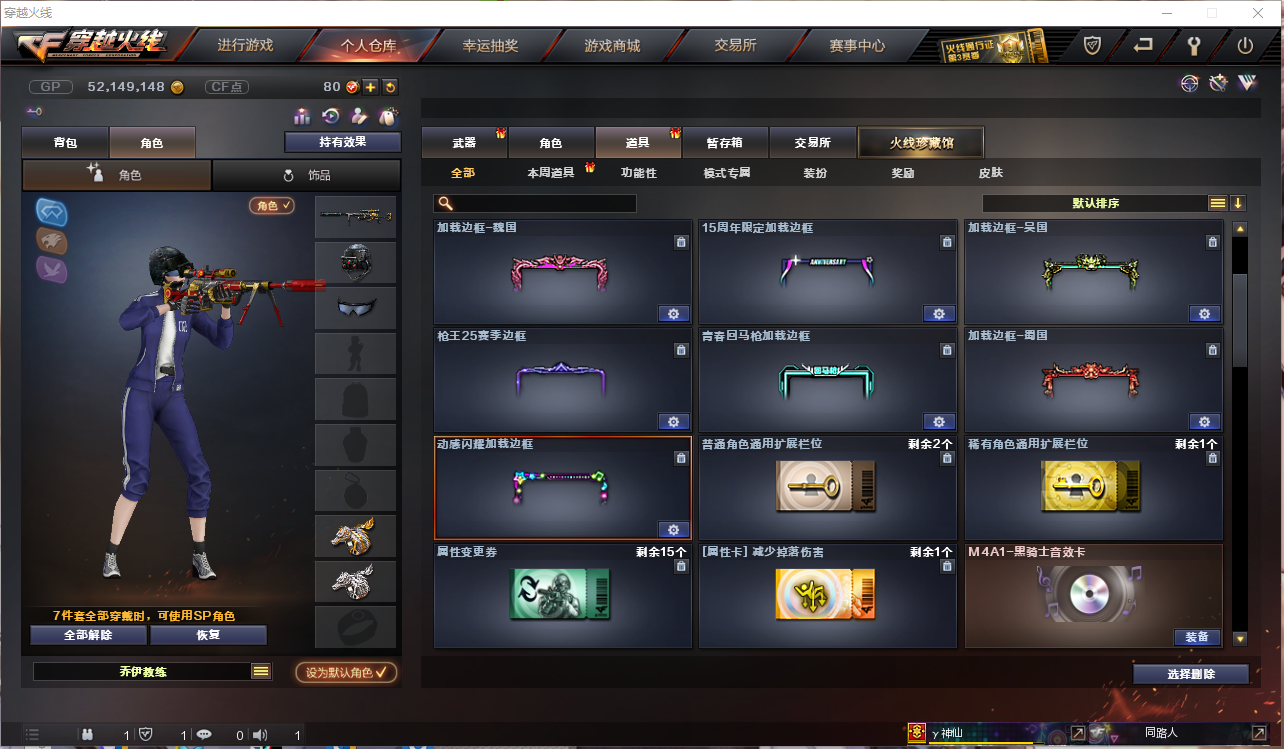Click the power icon in top navigation
1284x749 pixels.
tap(1245, 45)
